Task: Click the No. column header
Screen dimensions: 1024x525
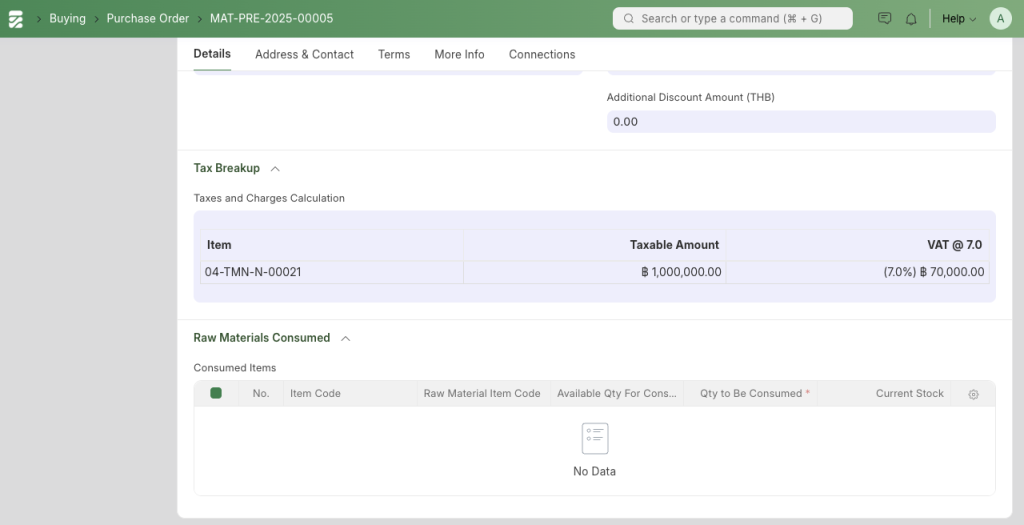Action: (x=261, y=394)
